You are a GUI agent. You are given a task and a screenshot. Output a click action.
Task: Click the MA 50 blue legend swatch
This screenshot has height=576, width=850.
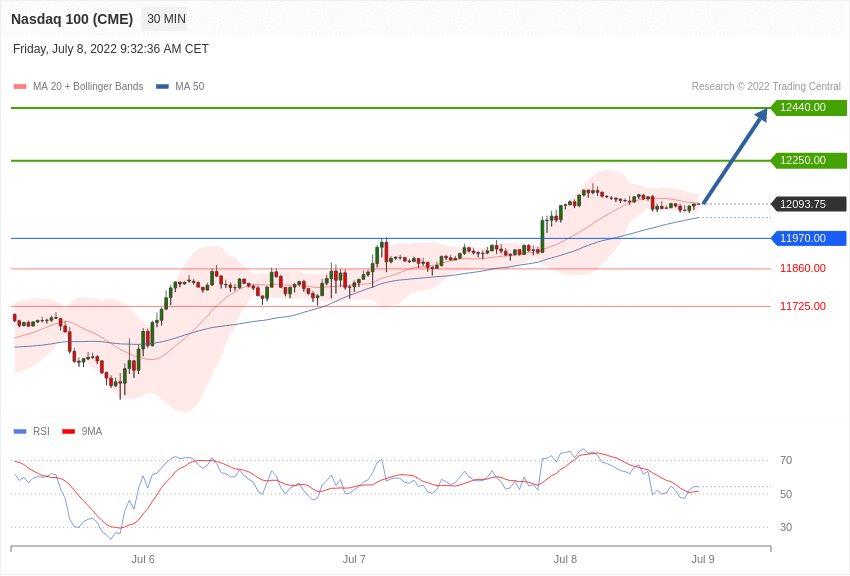(x=162, y=87)
